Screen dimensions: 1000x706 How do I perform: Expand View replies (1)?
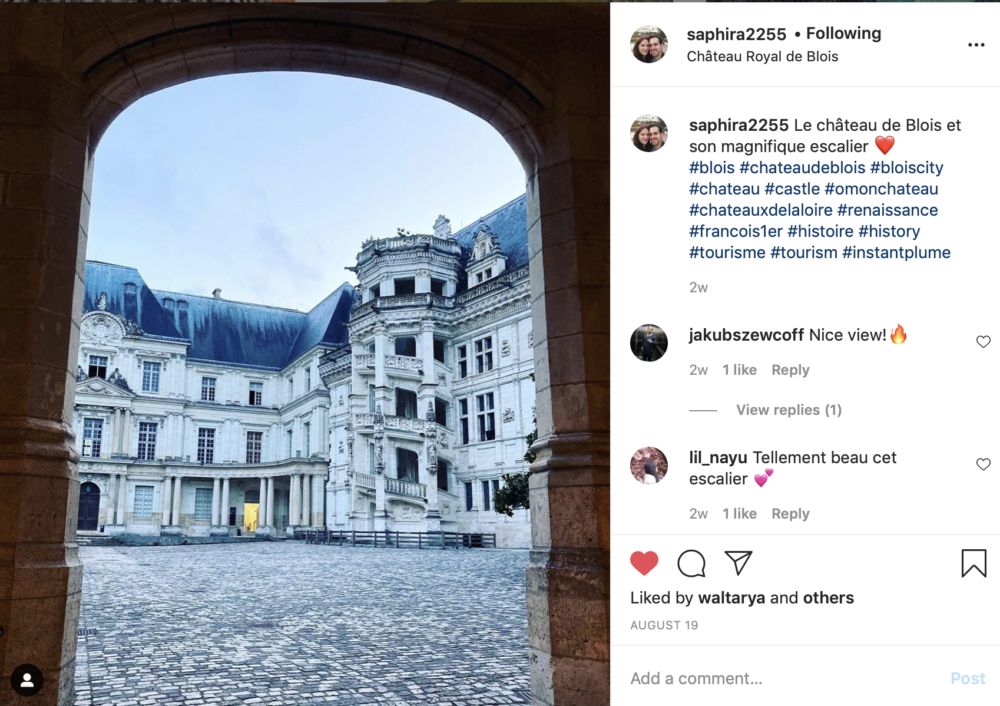point(789,410)
